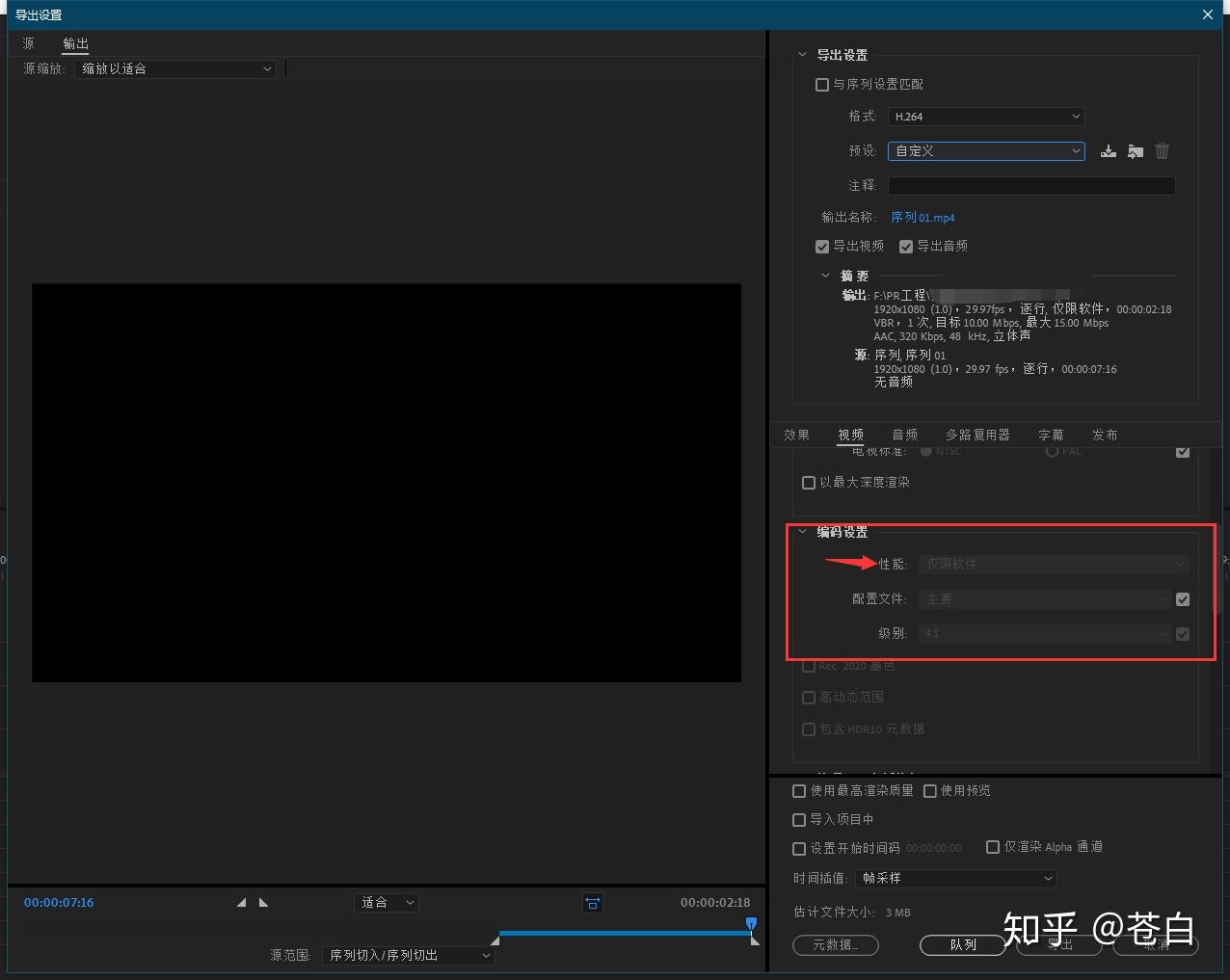1230x980 pixels.
Task: Toggle the checkbox beside 配置文件 dropdown
Action: [1183, 599]
